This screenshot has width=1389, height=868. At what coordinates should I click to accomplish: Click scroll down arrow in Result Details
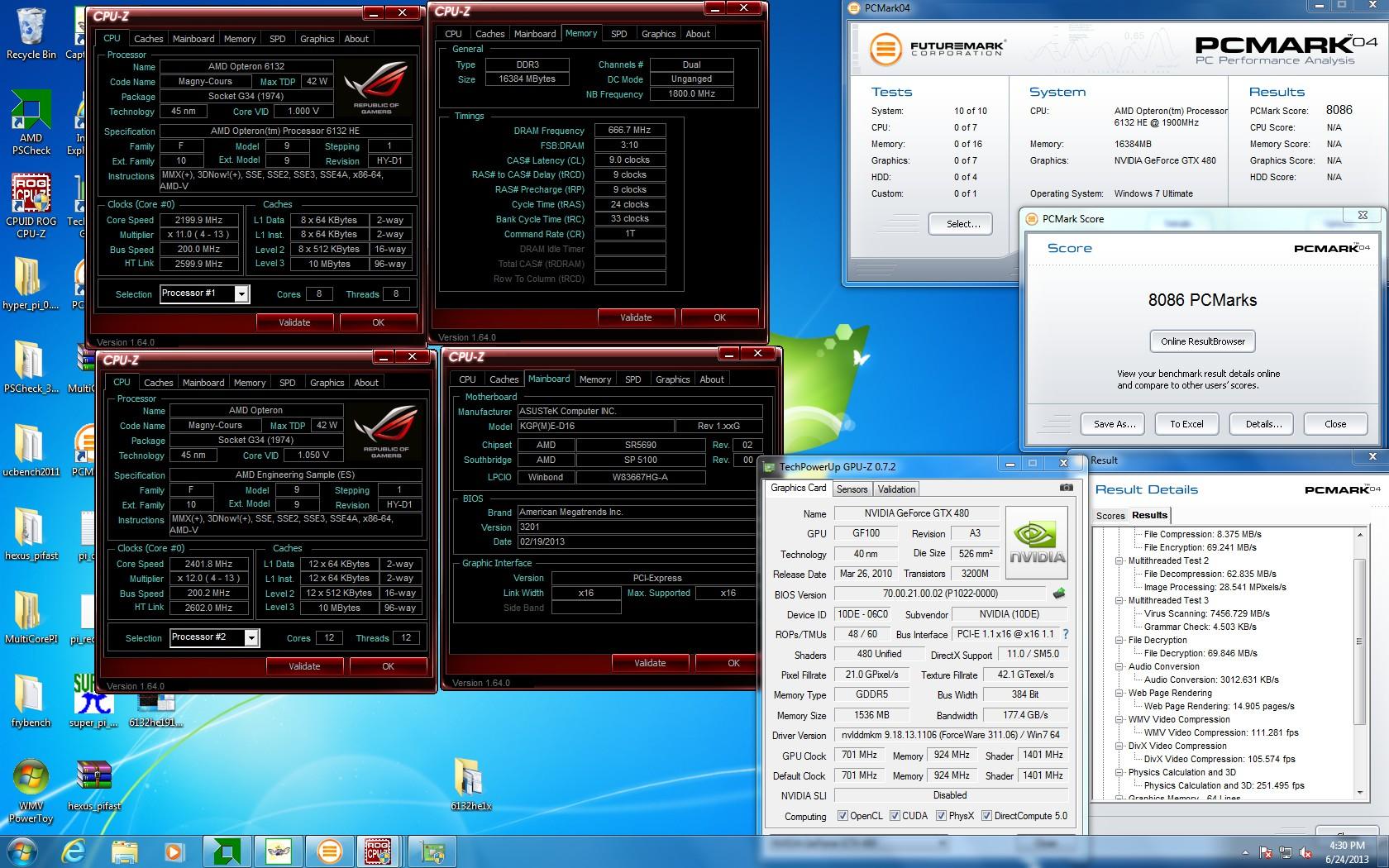(1360, 792)
